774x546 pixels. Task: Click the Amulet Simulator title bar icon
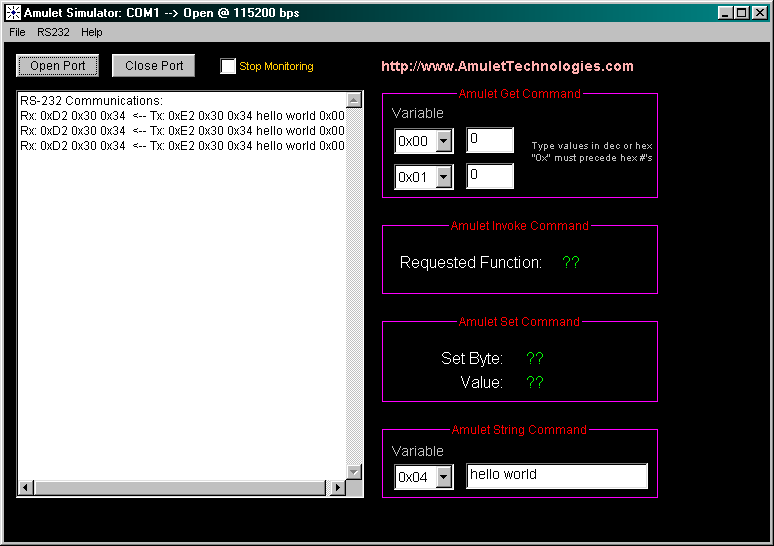click(x=13, y=13)
